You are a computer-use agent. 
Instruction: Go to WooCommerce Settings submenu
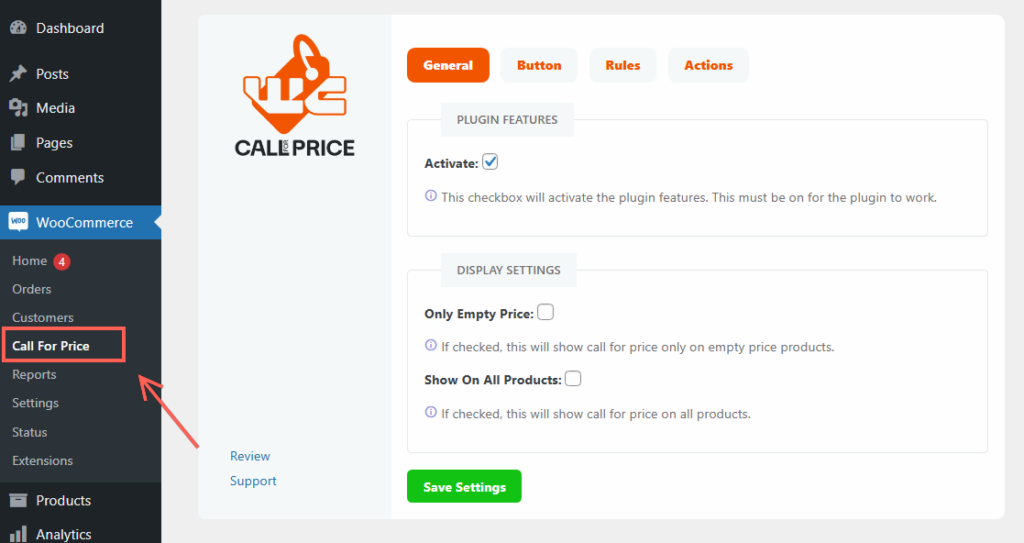35,403
